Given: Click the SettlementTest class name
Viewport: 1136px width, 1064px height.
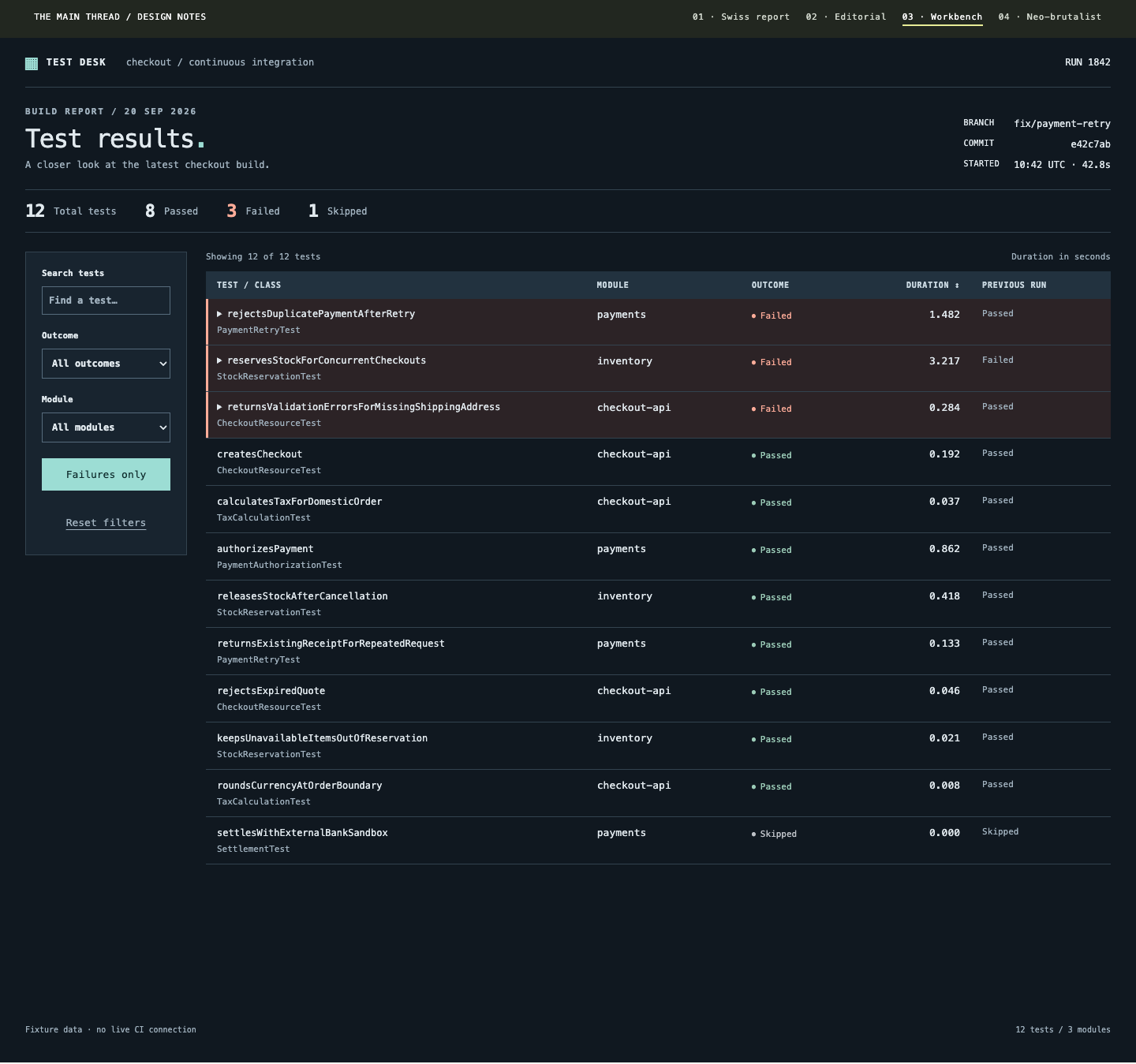Looking at the screenshot, I should point(253,849).
